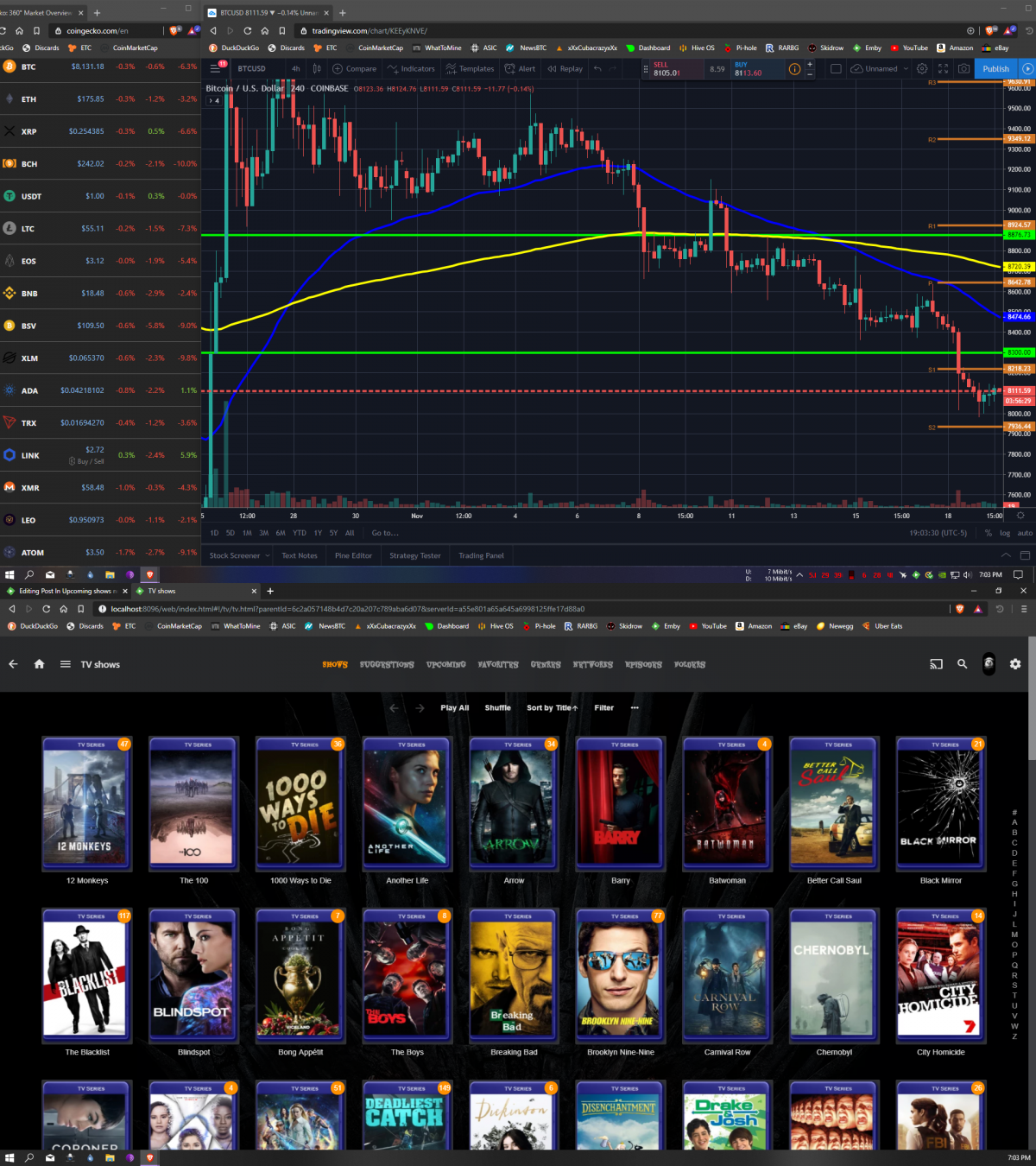Undo last chart action
1036x1166 pixels.
coord(597,68)
